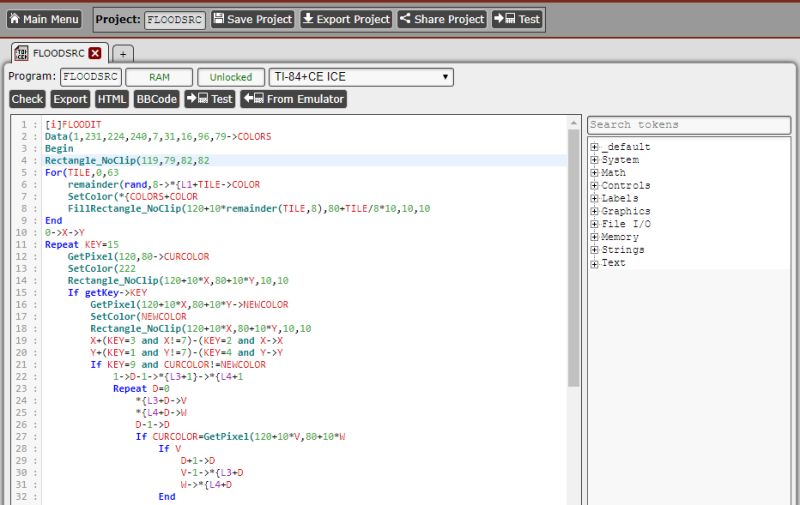
Task: Click the Data( line defining COLORS
Action: pyautogui.click(x=158, y=137)
